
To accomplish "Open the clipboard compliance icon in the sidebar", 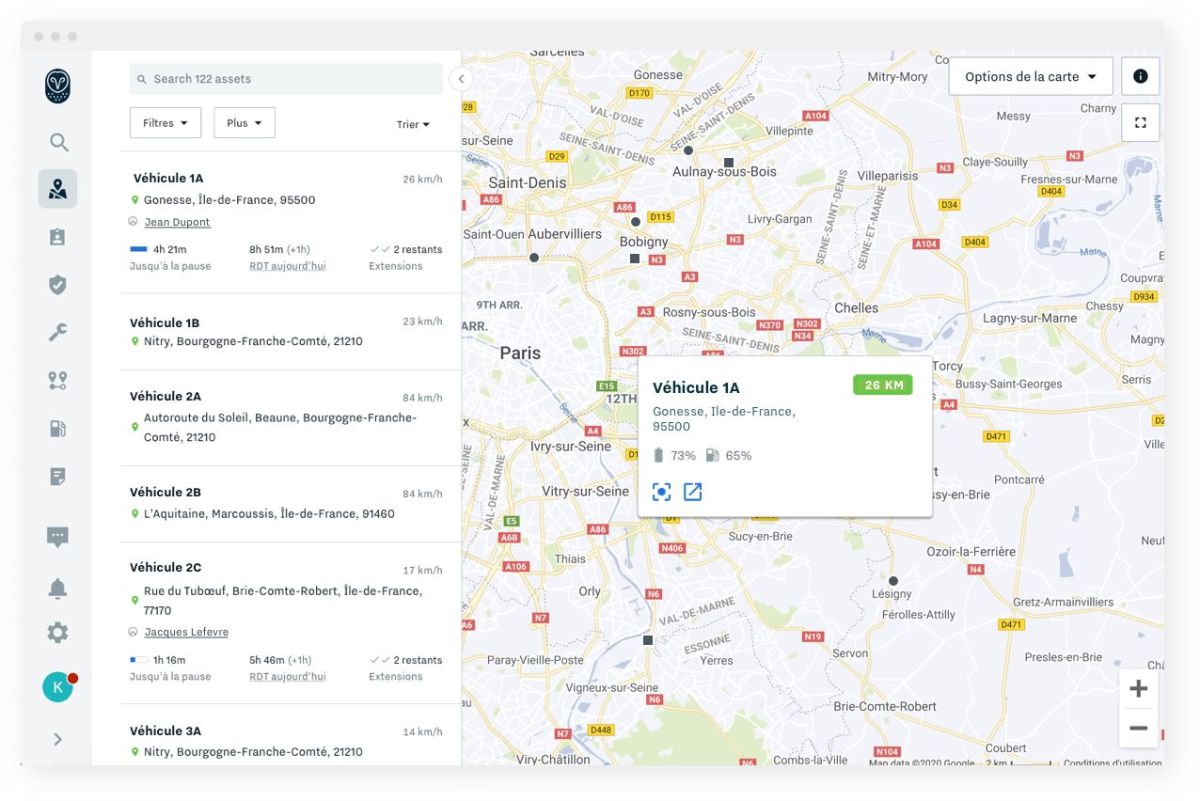I will tap(58, 237).
